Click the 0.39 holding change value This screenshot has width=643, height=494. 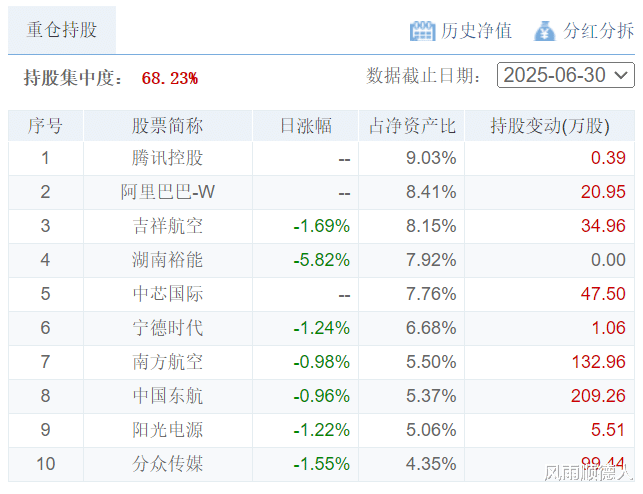608,158
